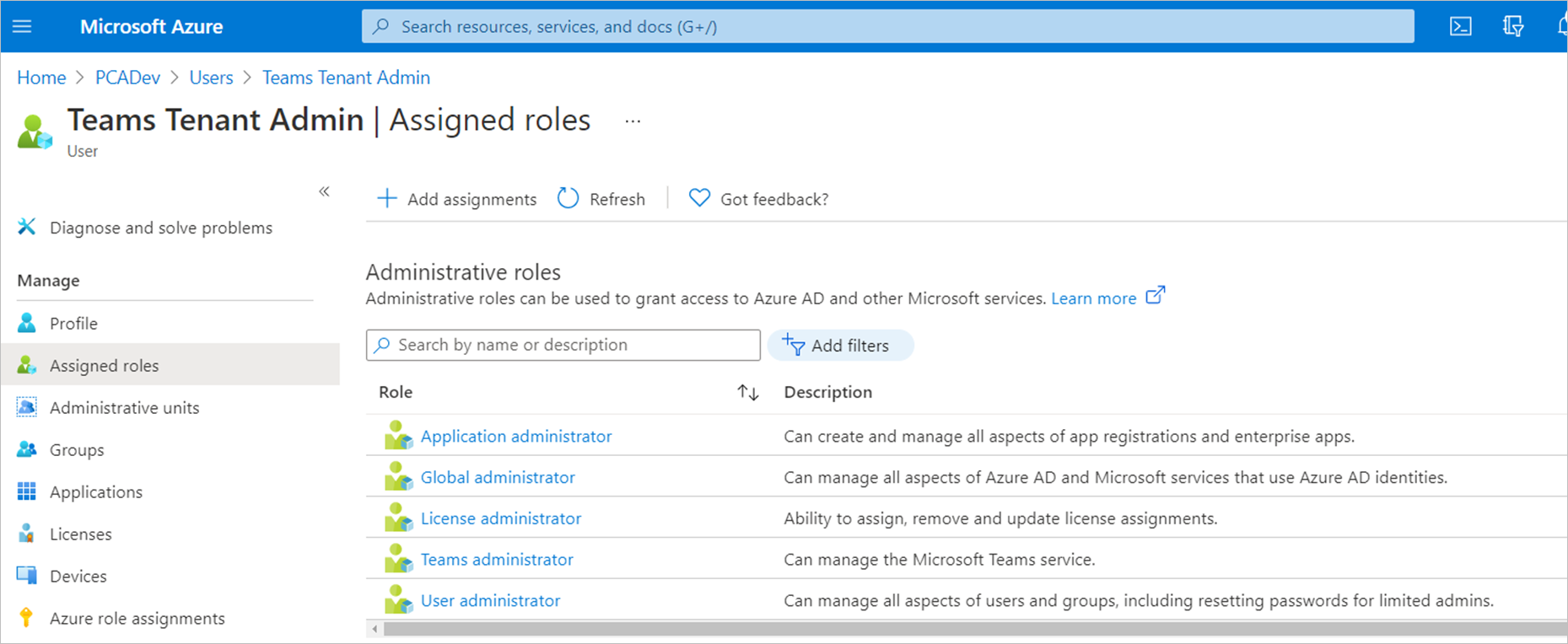Image resolution: width=1568 pixels, height=644 pixels.
Task: Go to Users breadcrumb
Action: point(211,78)
